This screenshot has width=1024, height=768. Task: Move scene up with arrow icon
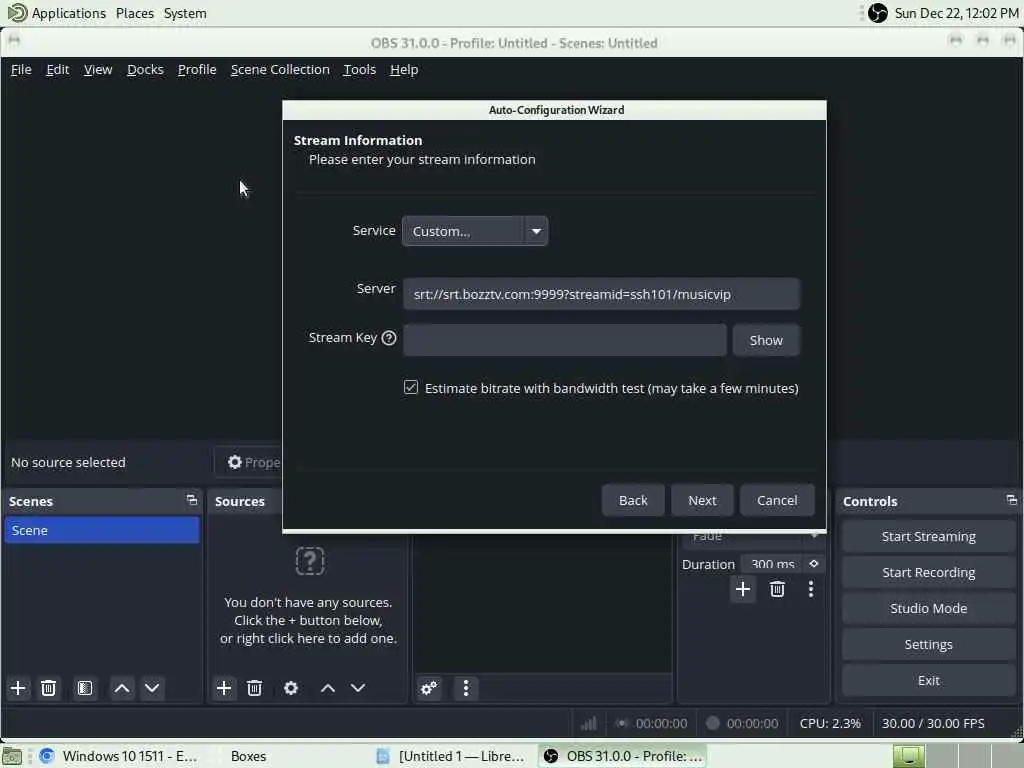(x=121, y=688)
